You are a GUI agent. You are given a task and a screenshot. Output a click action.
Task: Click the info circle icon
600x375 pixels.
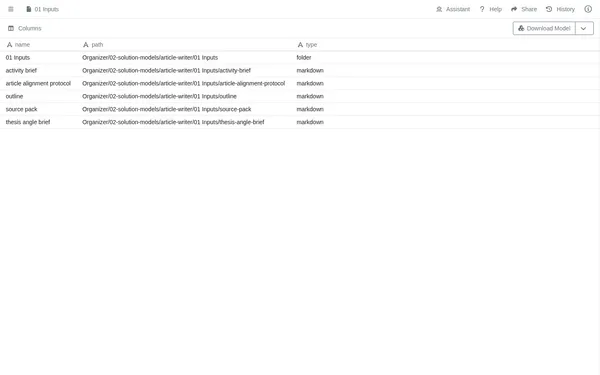tap(588, 9)
